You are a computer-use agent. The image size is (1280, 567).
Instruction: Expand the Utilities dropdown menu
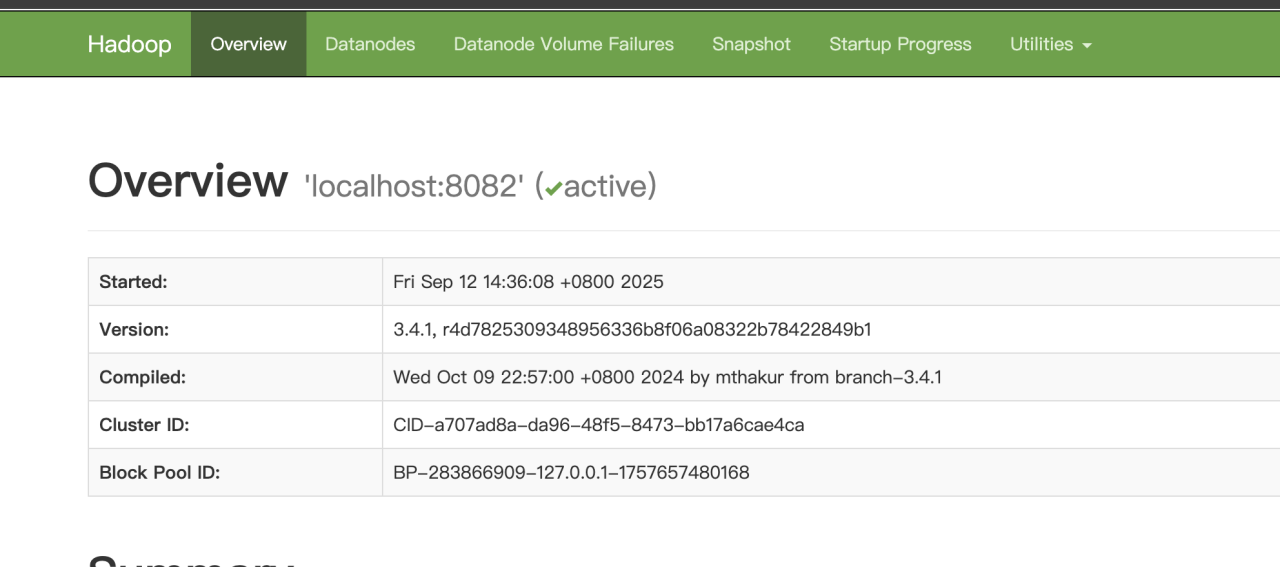pos(1051,44)
